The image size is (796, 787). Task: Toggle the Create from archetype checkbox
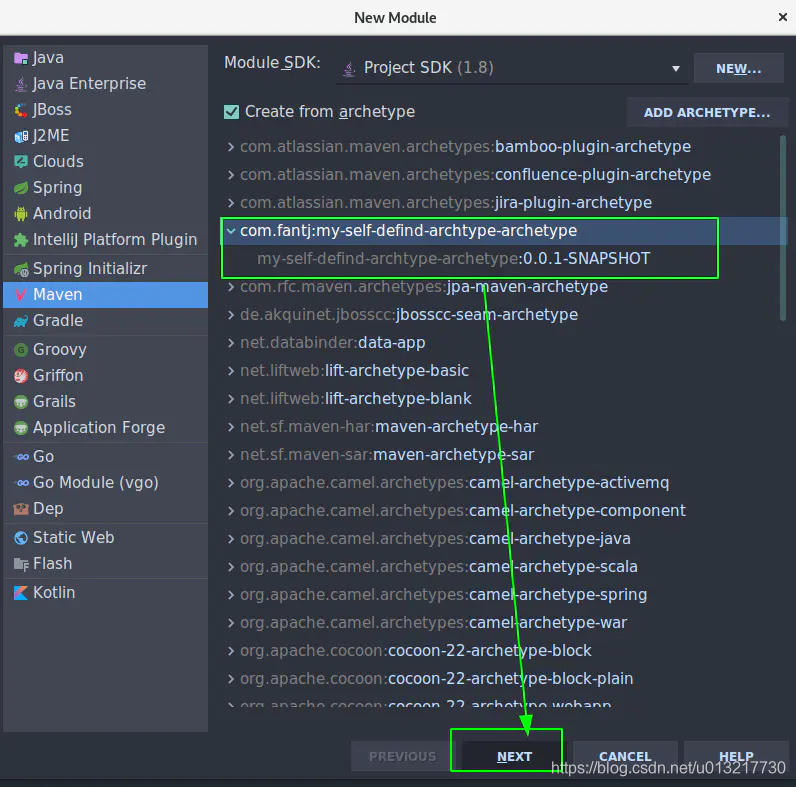[x=231, y=112]
